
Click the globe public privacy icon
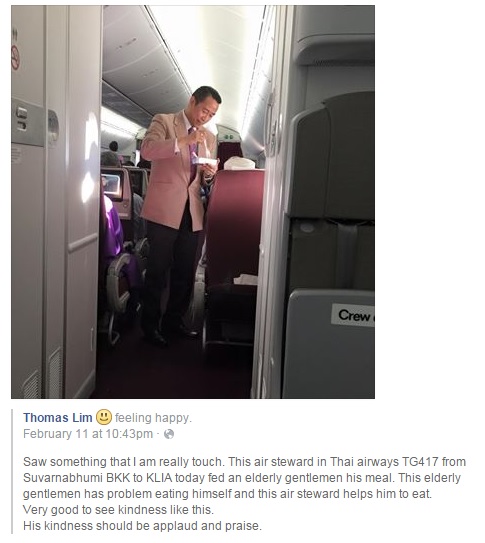(x=169, y=434)
